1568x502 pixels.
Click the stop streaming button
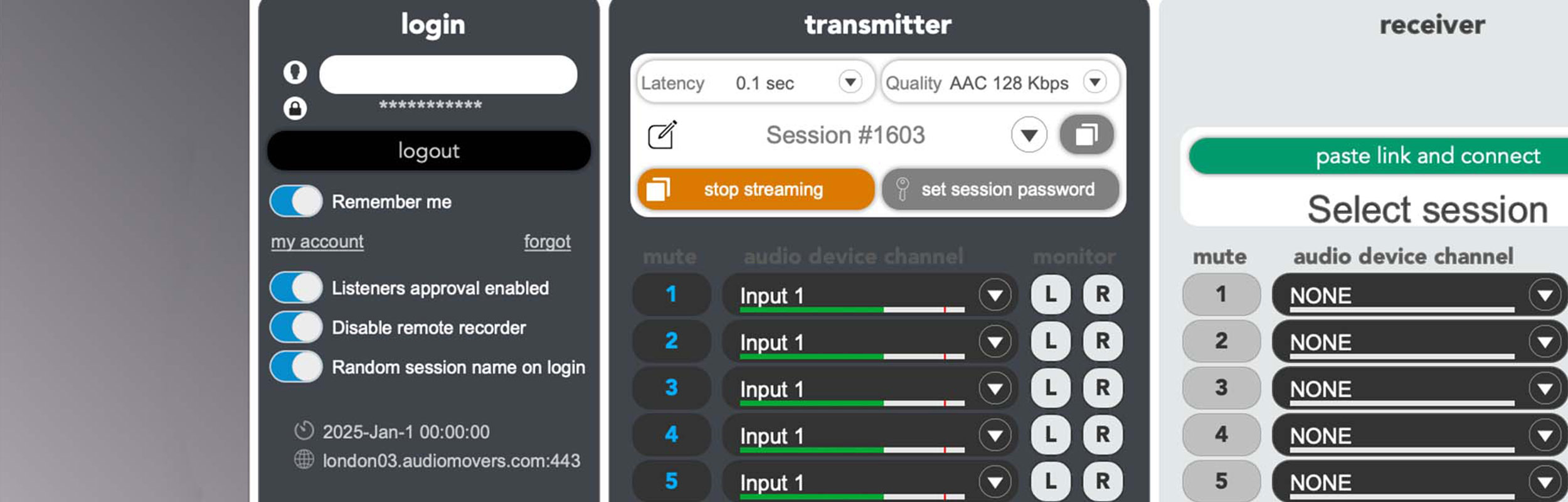756,189
